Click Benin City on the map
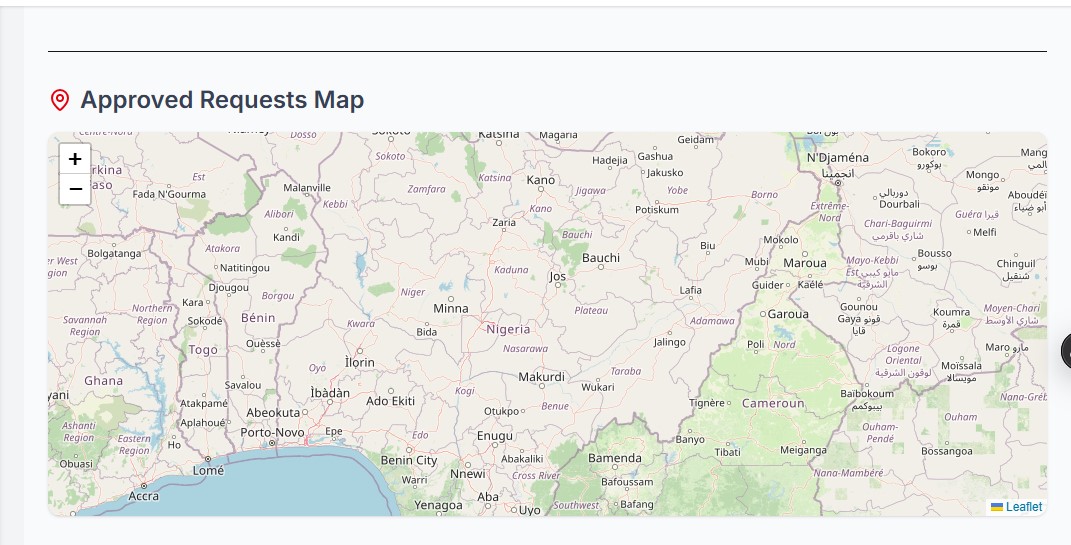This screenshot has height=545, width=1071. click(x=409, y=460)
